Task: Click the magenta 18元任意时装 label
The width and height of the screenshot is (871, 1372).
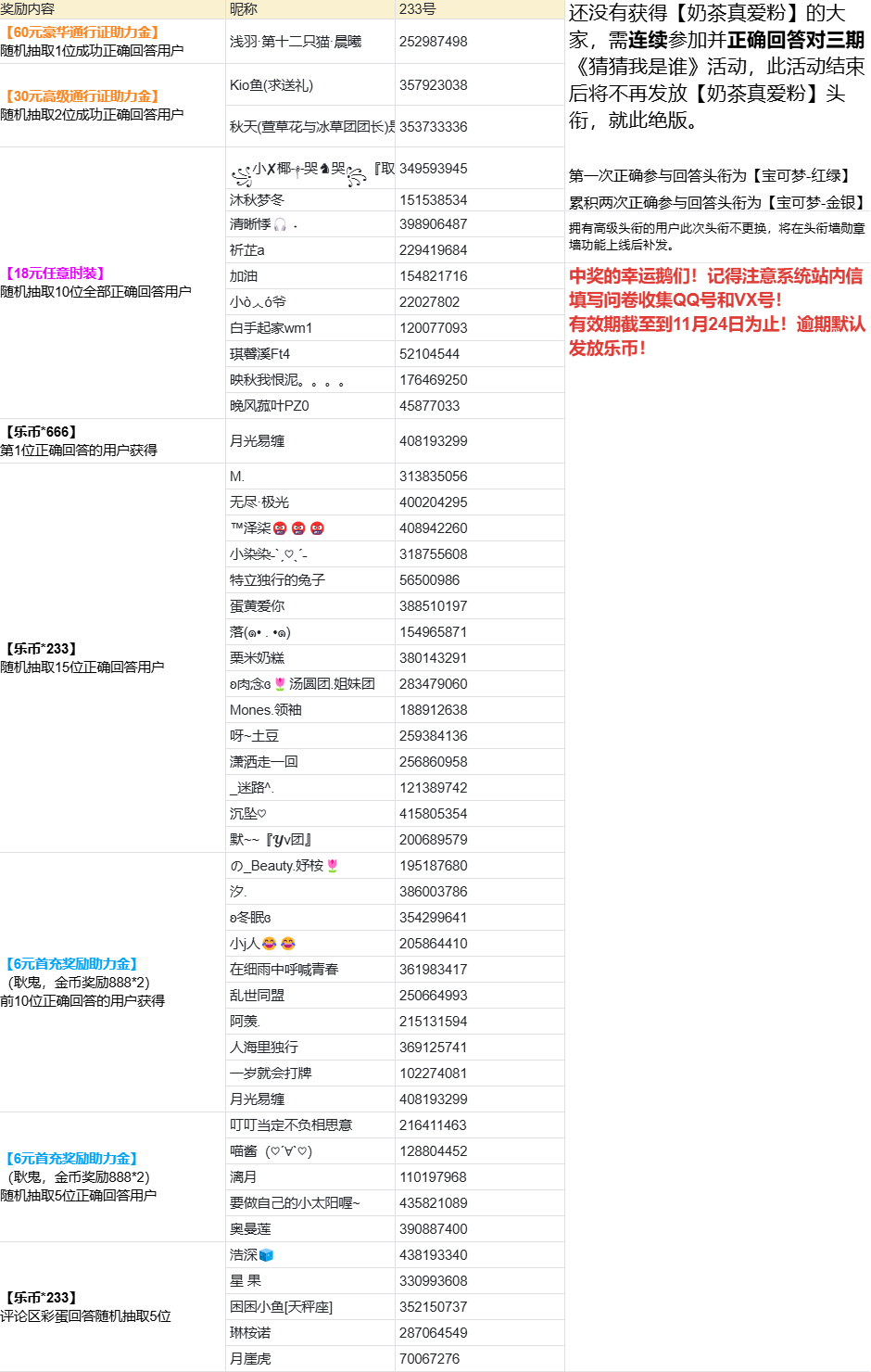Action: [56, 273]
